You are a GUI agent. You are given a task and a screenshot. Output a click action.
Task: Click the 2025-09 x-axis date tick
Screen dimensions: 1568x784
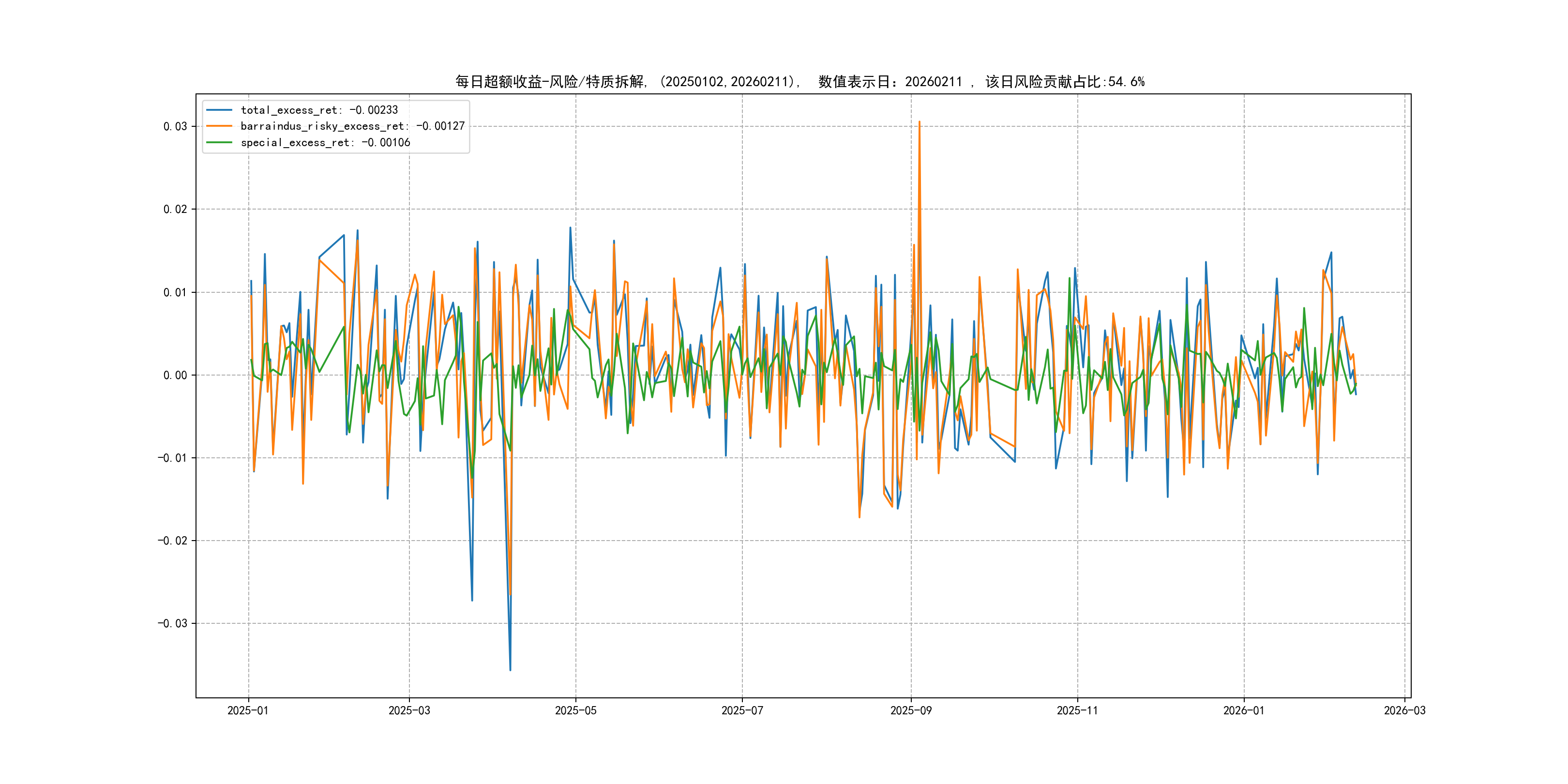pos(911,710)
